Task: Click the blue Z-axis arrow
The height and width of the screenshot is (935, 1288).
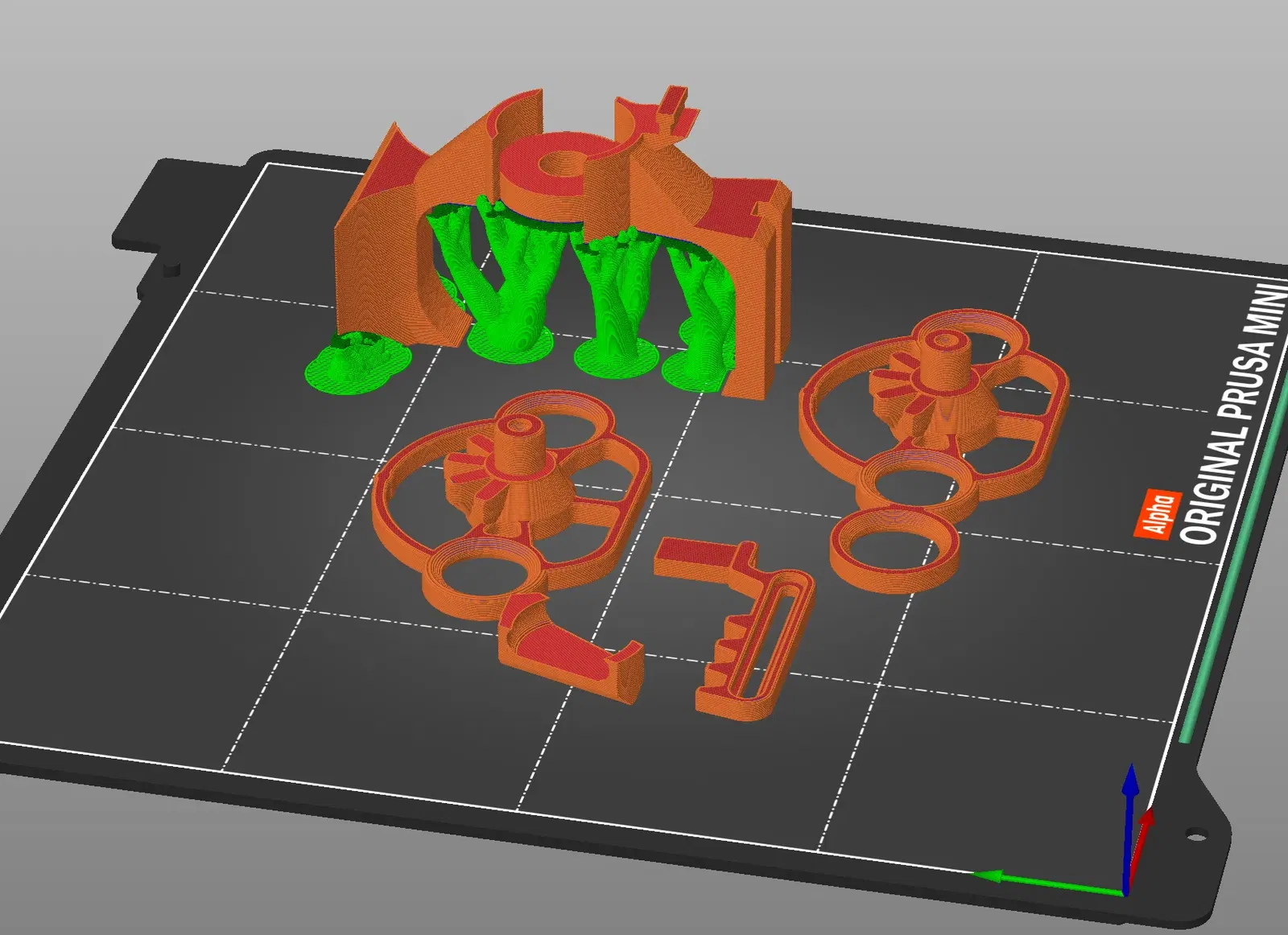Action: pos(1129,829)
